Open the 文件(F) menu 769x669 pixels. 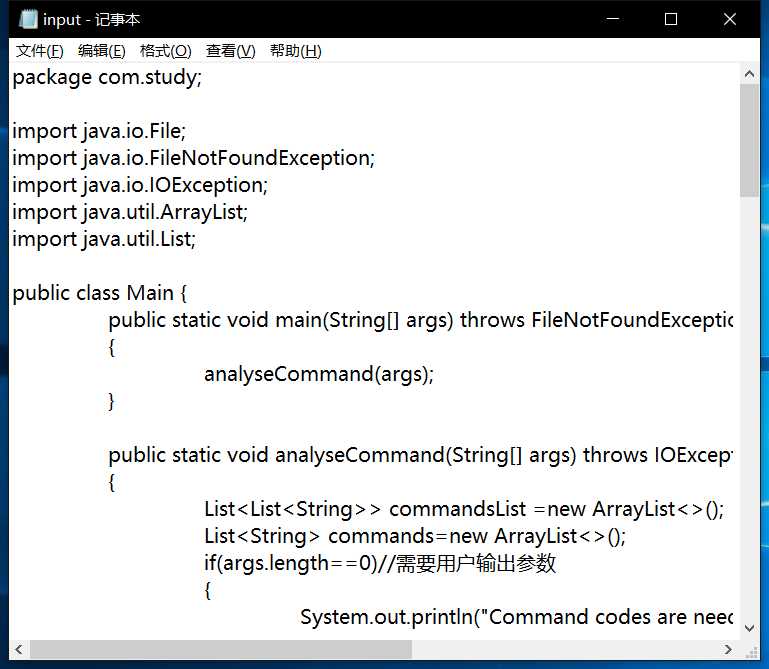tap(40, 51)
